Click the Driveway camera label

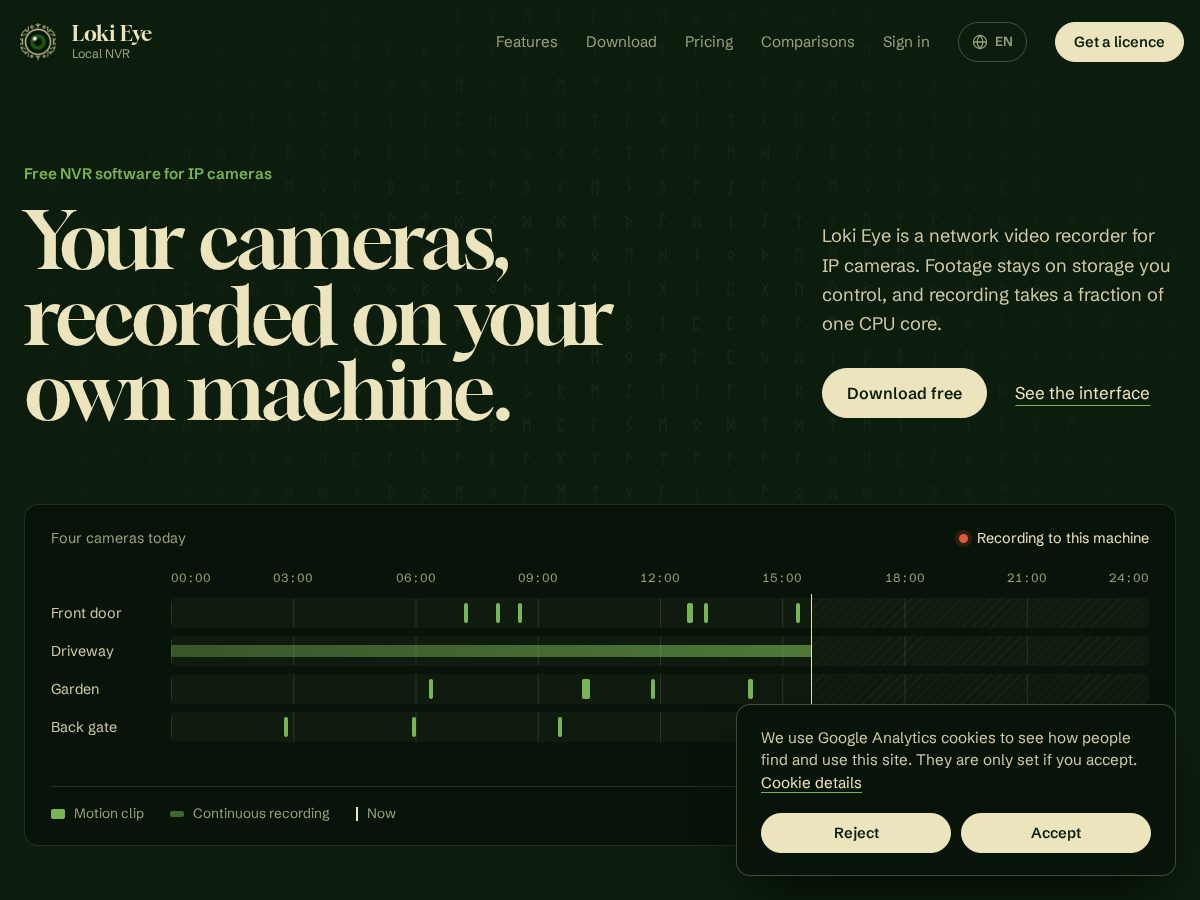pos(82,651)
